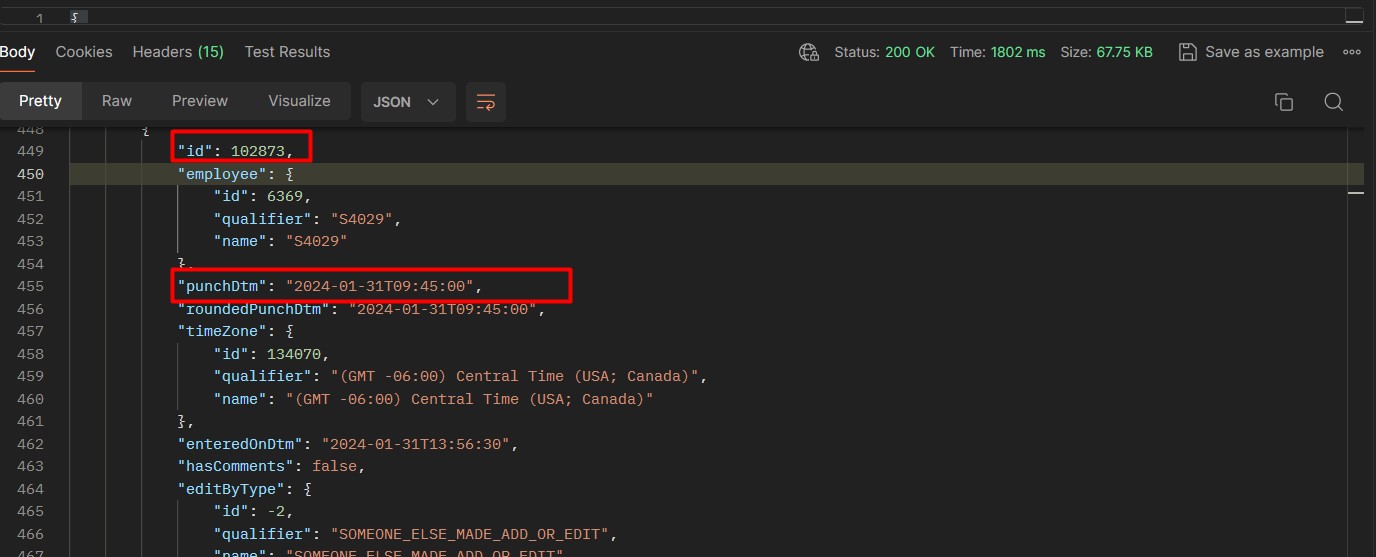Screen dimensions: 1376x557
Task: Click the wrap lines icon
Action: pos(486,102)
